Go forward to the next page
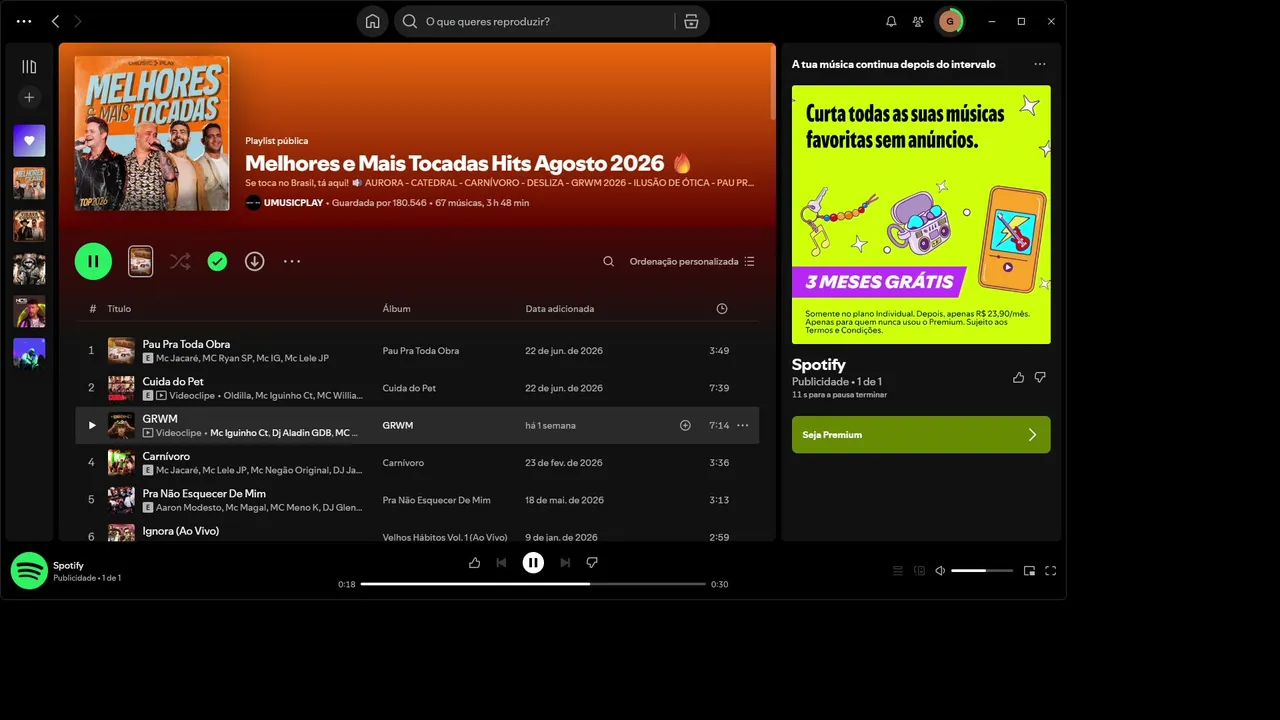The width and height of the screenshot is (1280, 720). (x=78, y=21)
